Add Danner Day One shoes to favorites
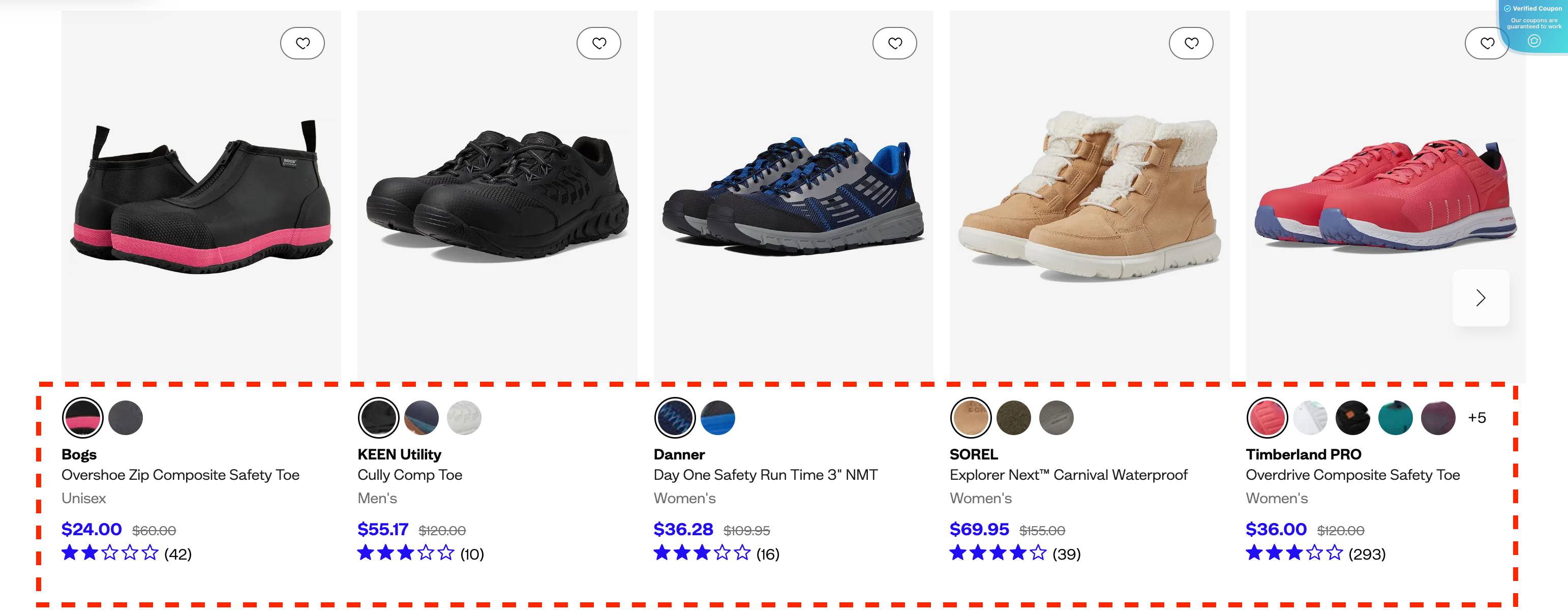Viewport: 1568px width, 614px height. click(x=895, y=43)
